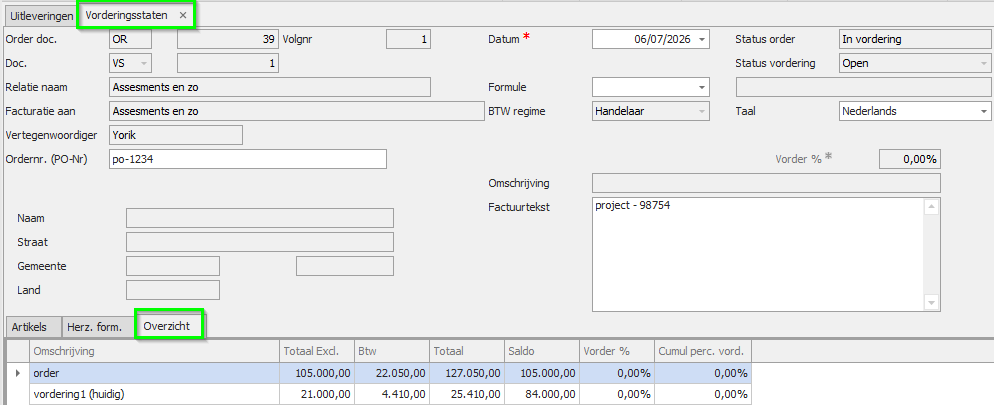
Task: Click the Status order field
Action: point(915,39)
